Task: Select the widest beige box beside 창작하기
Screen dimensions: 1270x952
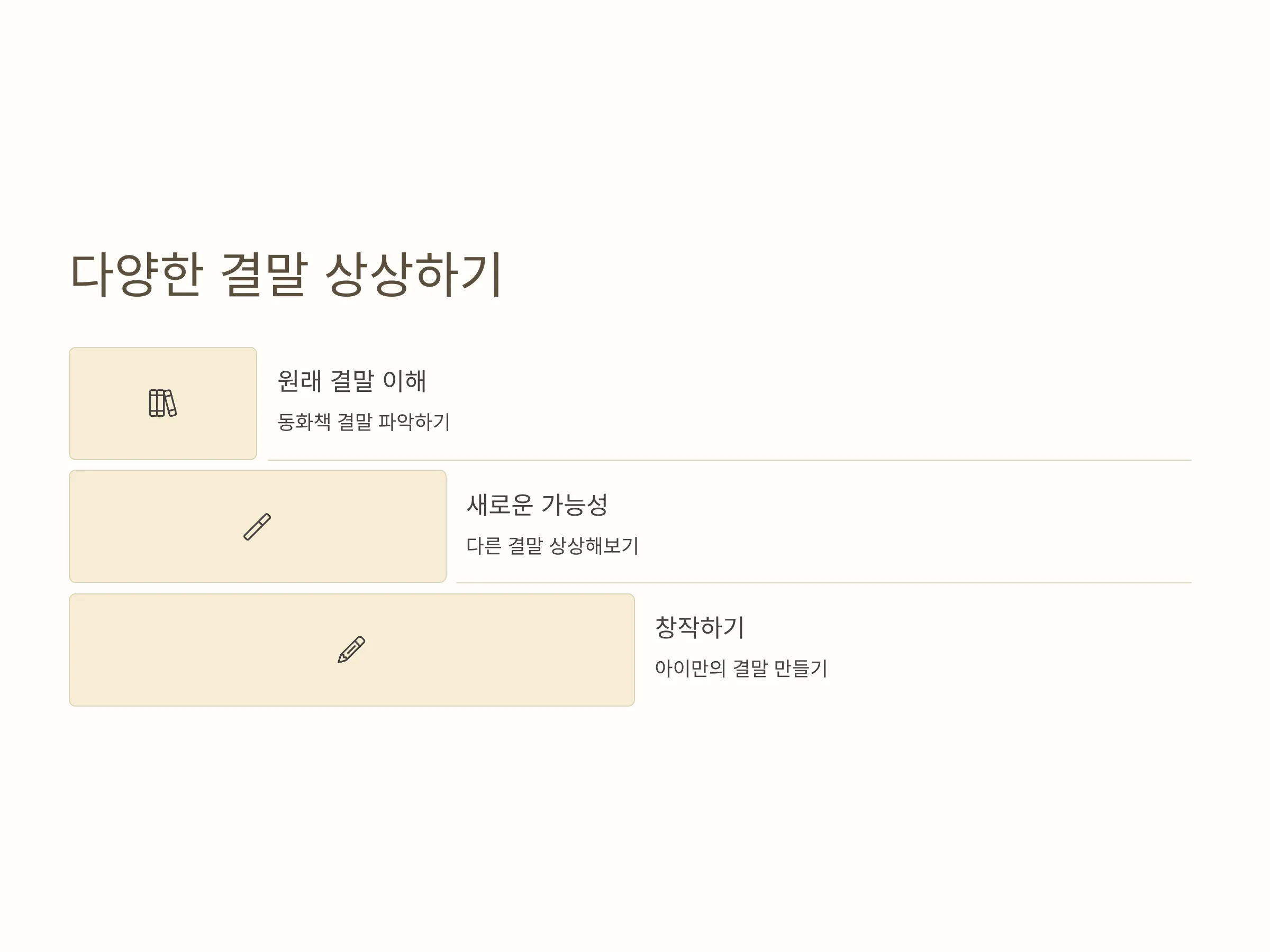Action: pos(352,649)
